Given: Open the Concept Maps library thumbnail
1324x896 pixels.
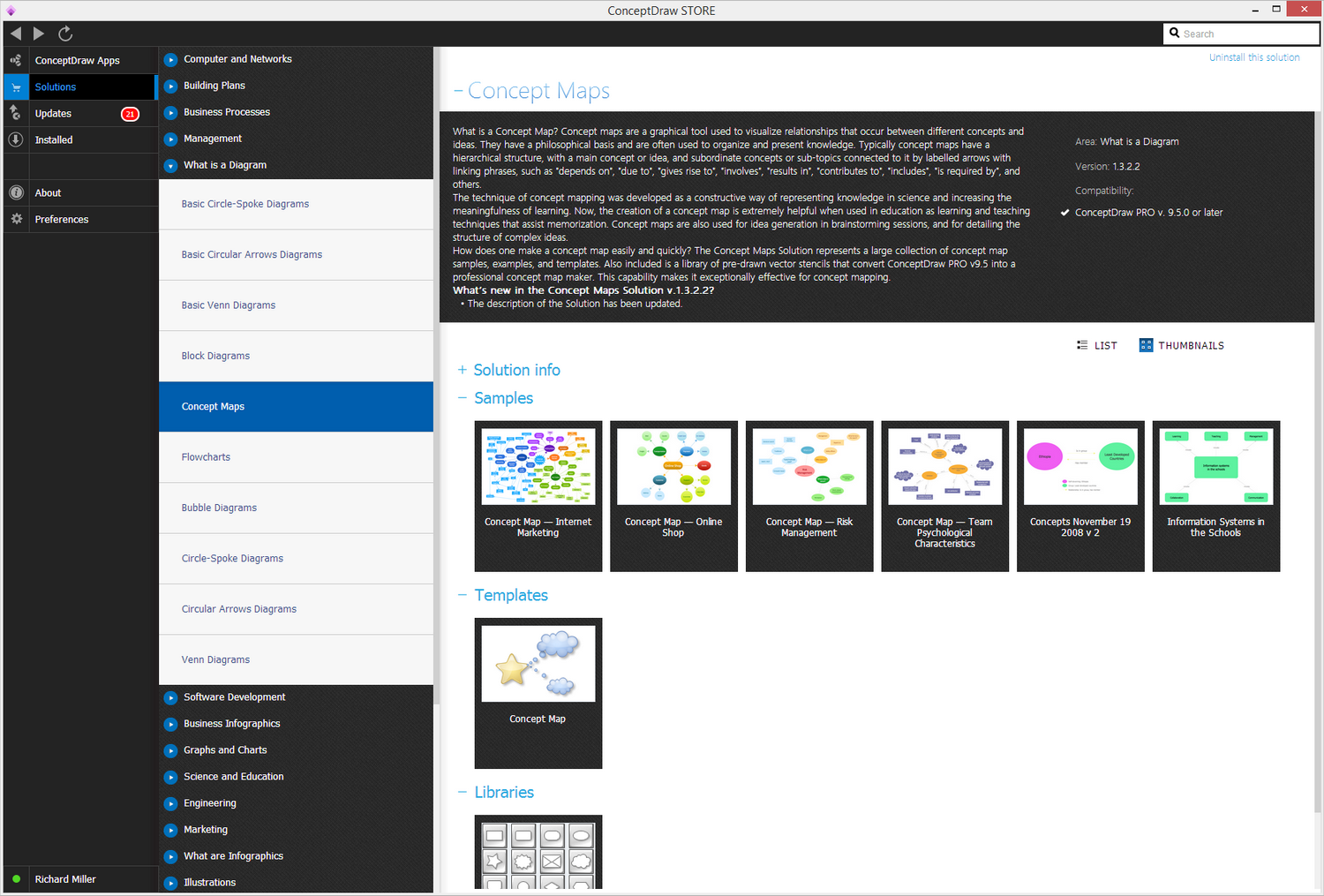Looking at the screenshot, I should click(x=538, y=852).
